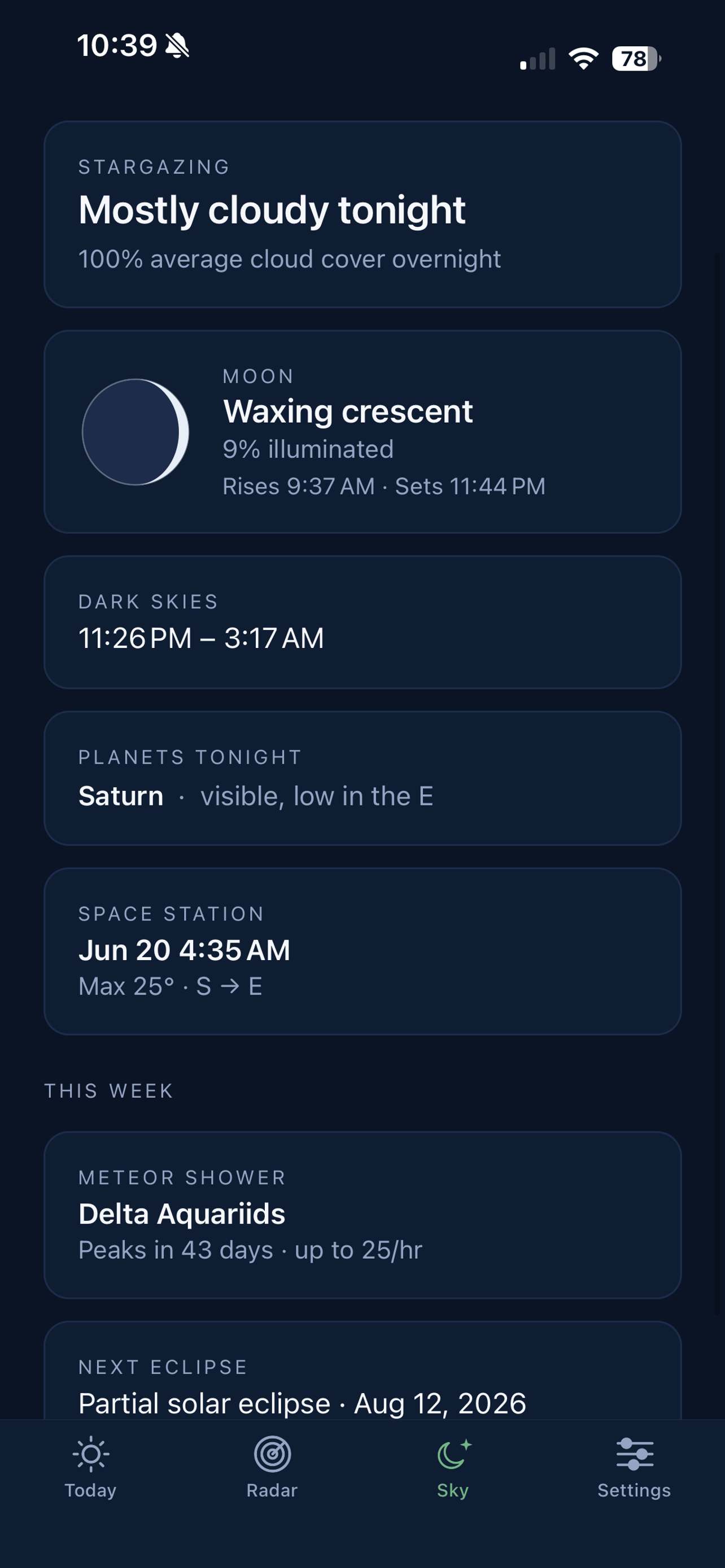
Task: Open the Stargazing cloud cover card
Action: click(x=362, y=214)
